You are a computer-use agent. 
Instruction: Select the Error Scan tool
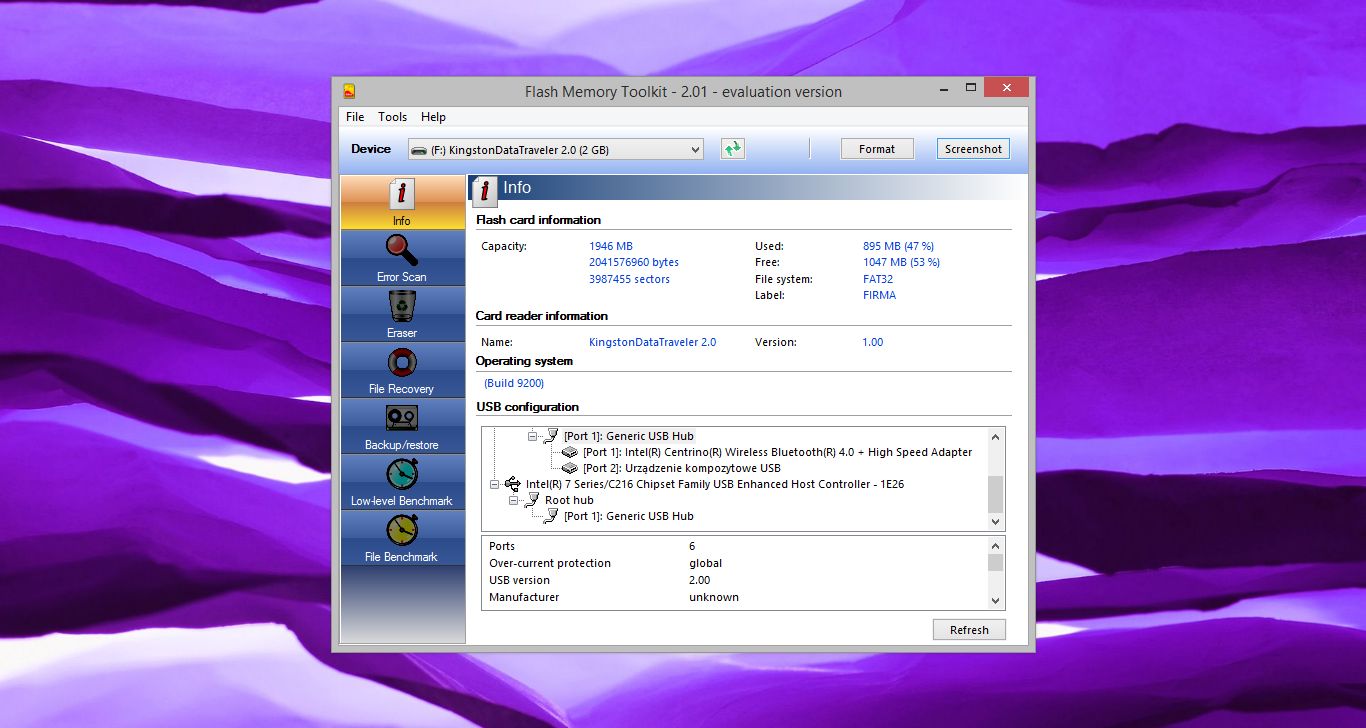[401, 257]
